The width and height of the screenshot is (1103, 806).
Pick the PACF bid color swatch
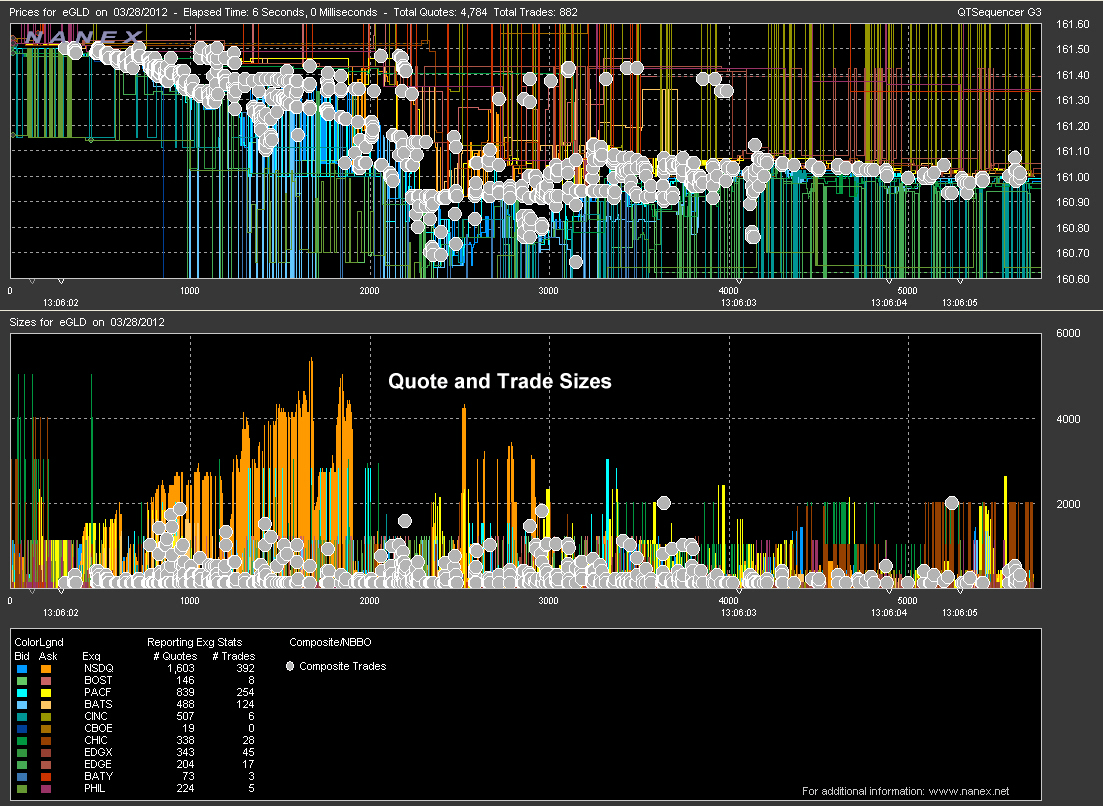[22, 693]
